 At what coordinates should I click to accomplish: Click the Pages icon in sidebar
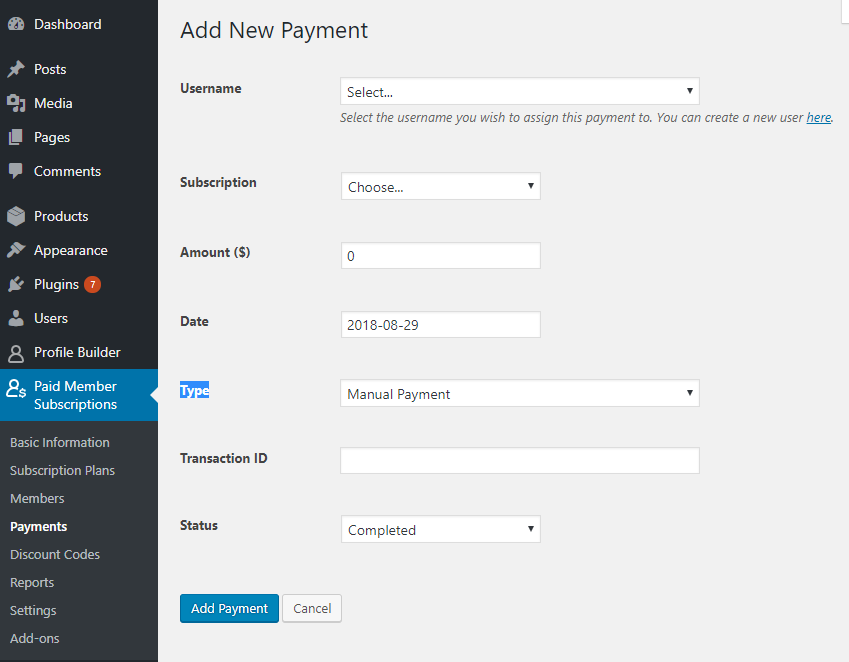(16, 137)
